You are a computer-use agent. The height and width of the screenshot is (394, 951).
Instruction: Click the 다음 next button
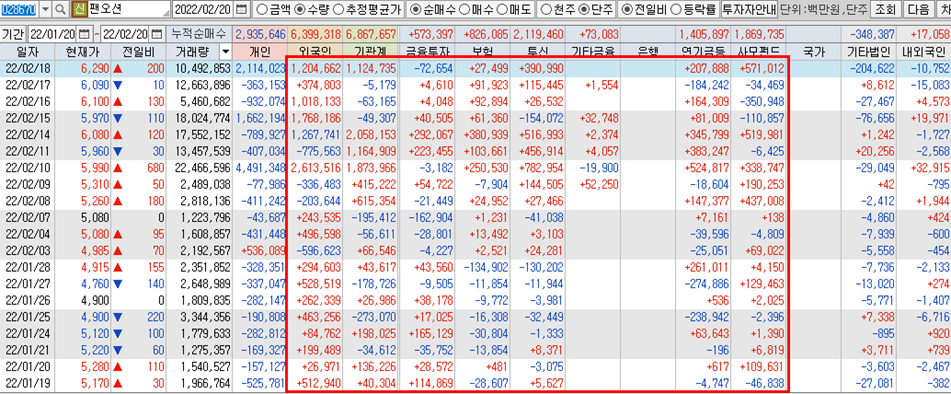[918, 9]
